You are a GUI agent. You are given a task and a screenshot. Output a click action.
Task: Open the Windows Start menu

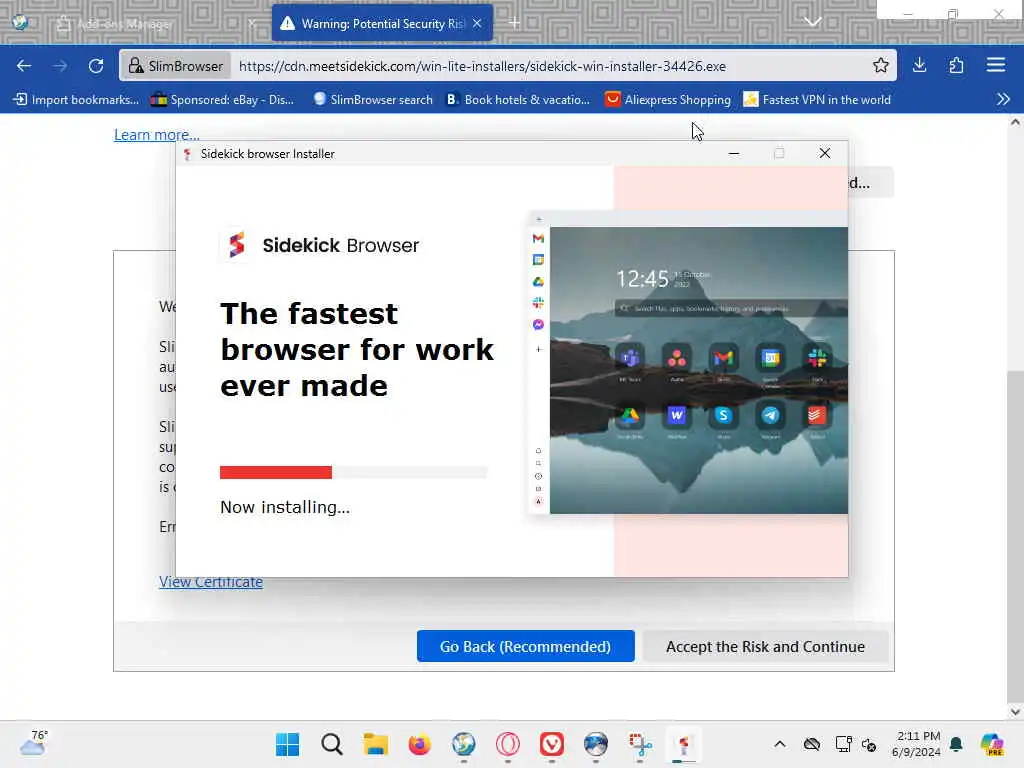tap(287, 744)
